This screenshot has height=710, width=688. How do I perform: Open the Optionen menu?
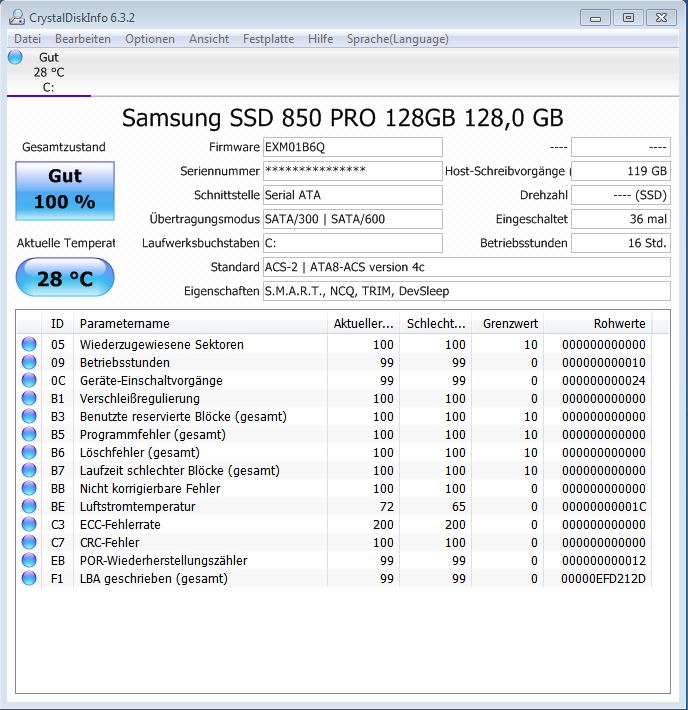coord(150,39)
